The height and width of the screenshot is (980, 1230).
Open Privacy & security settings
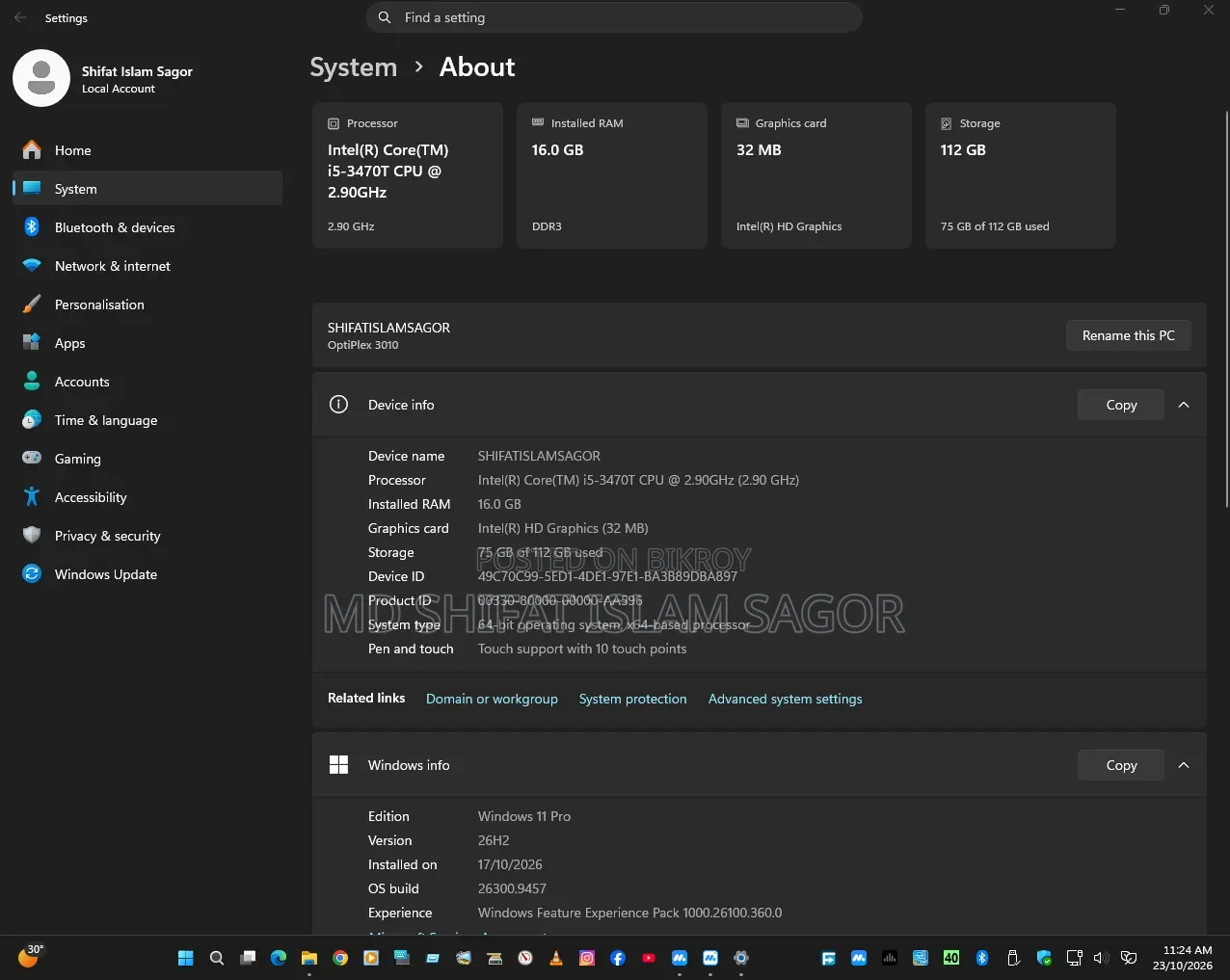click(147, 536)
